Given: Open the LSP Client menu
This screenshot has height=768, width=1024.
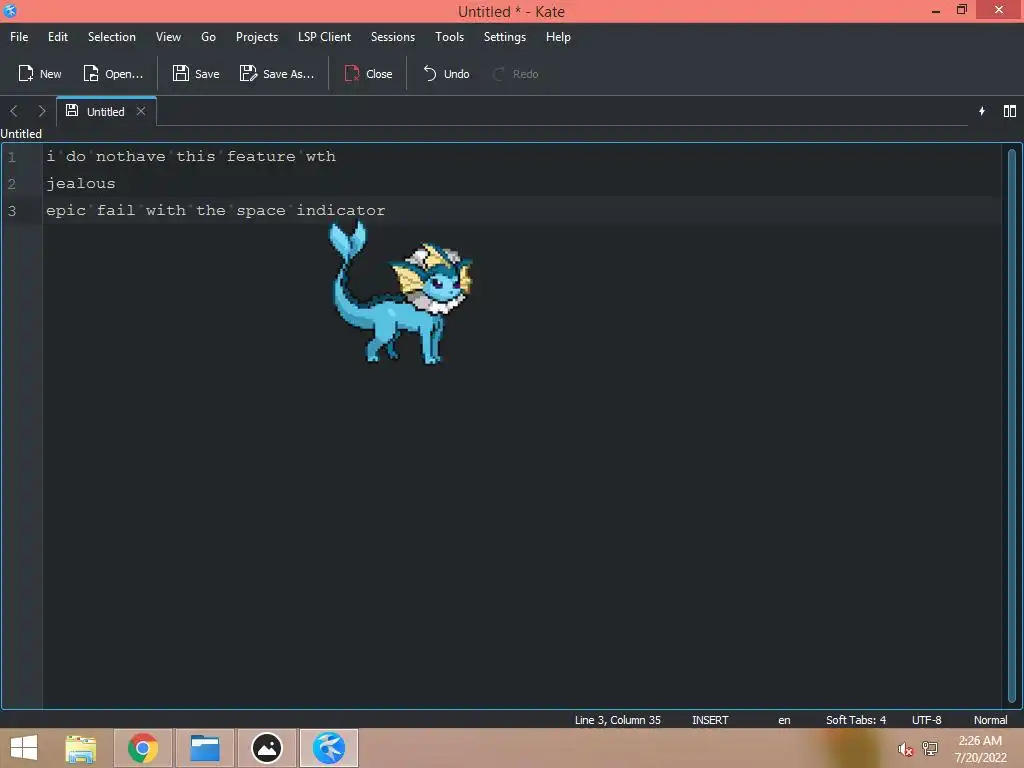Looking at the screenshot, I should 324,37.
